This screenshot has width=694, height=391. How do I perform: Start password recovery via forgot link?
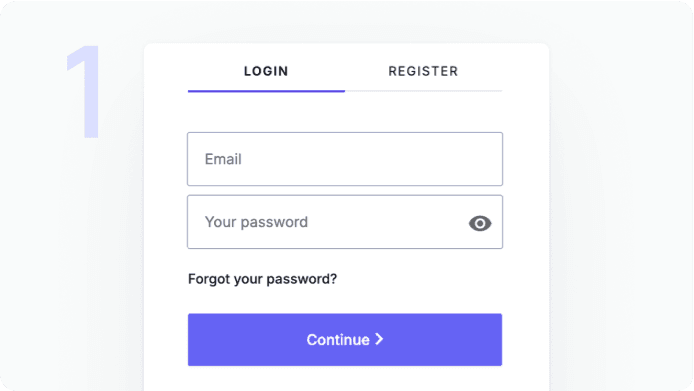pyautogui.click(x=262, y=279)
